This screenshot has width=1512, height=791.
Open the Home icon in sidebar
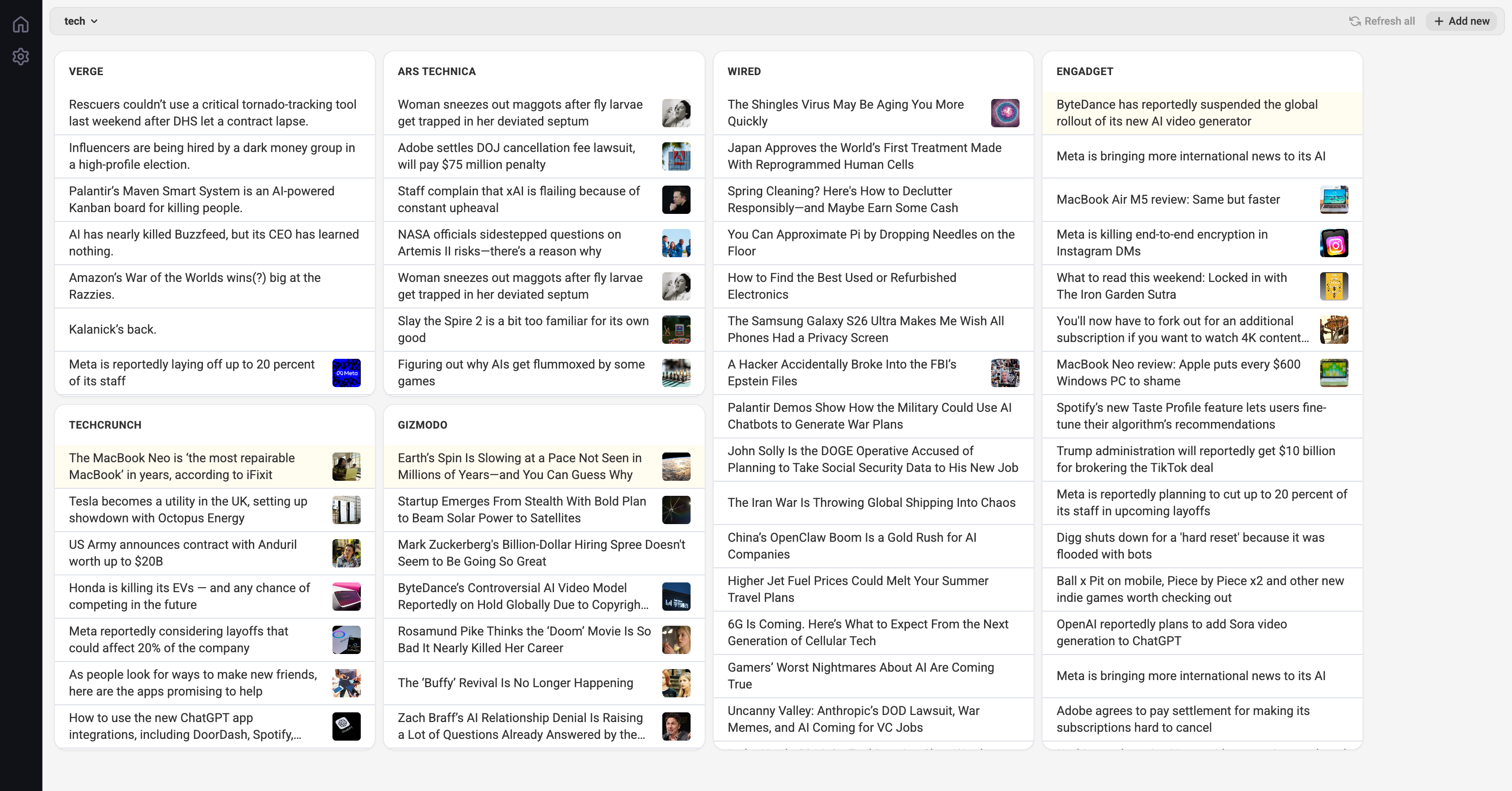[x=20, y=24]
